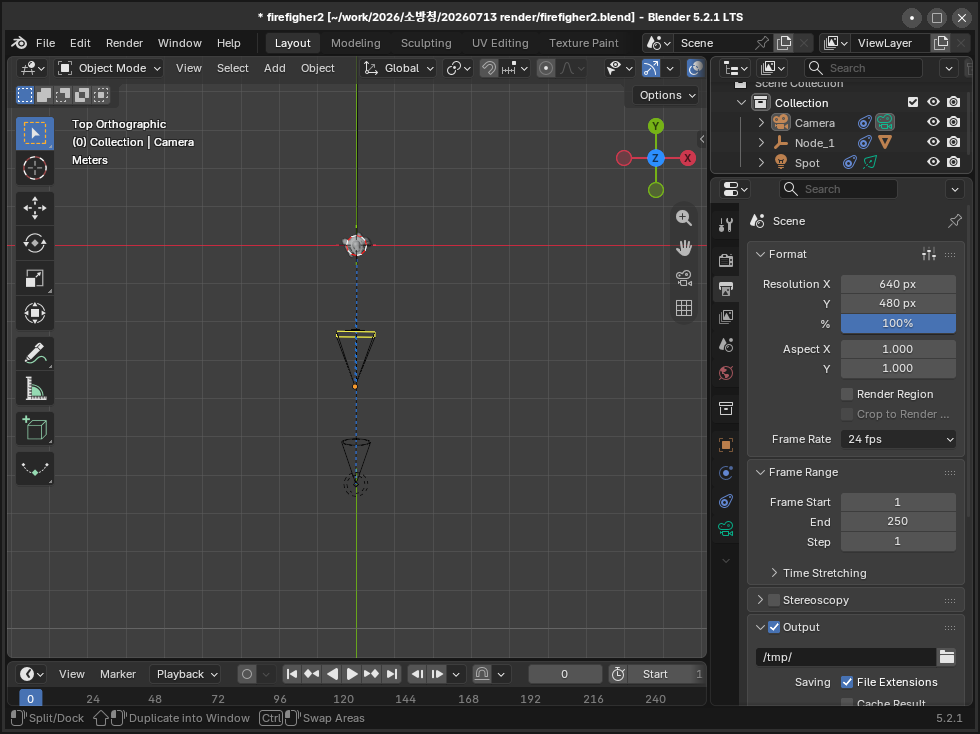Open the Physics properties tab
980x734 pixels.
coord(726,473)
